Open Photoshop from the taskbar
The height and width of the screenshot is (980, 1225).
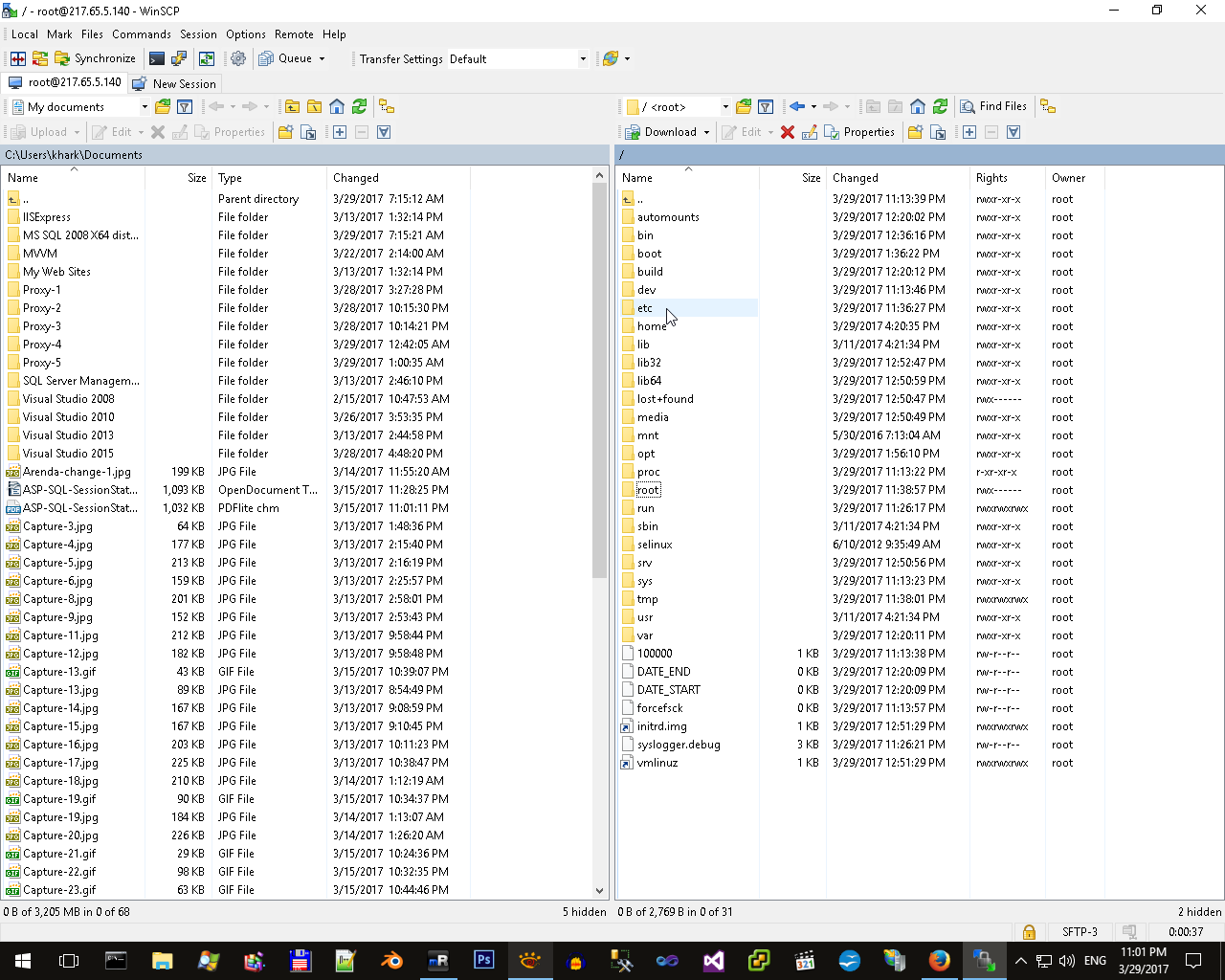(x=484, y=961)
